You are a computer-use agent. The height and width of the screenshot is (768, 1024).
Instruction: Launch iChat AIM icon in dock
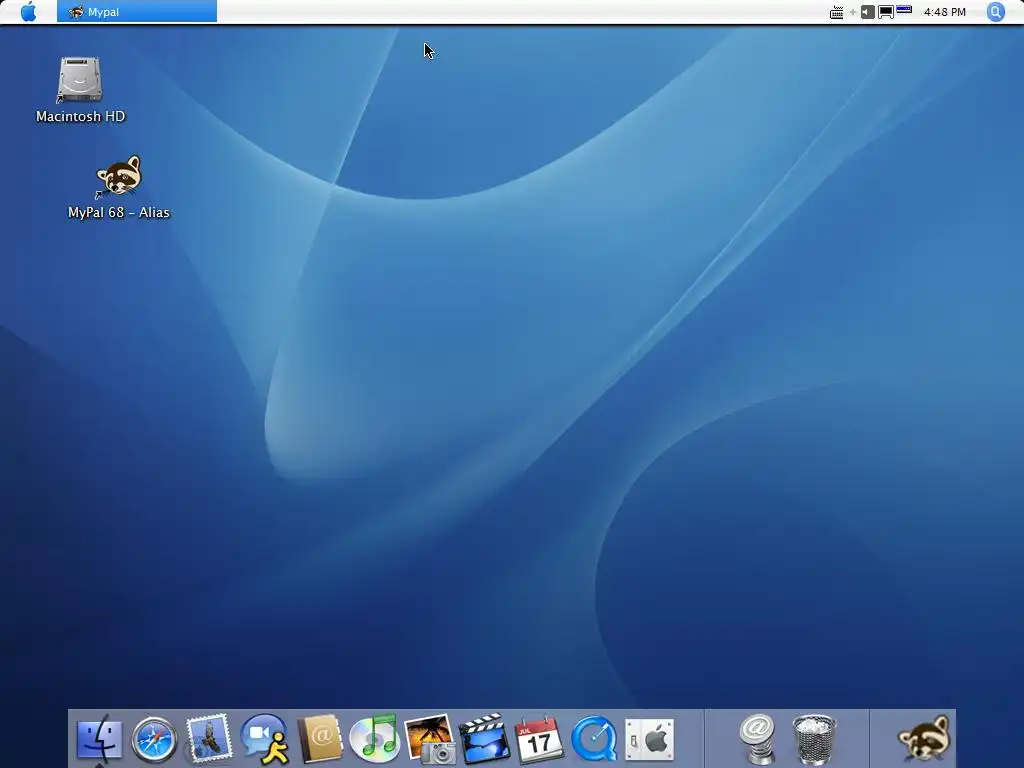coord(264,739)
